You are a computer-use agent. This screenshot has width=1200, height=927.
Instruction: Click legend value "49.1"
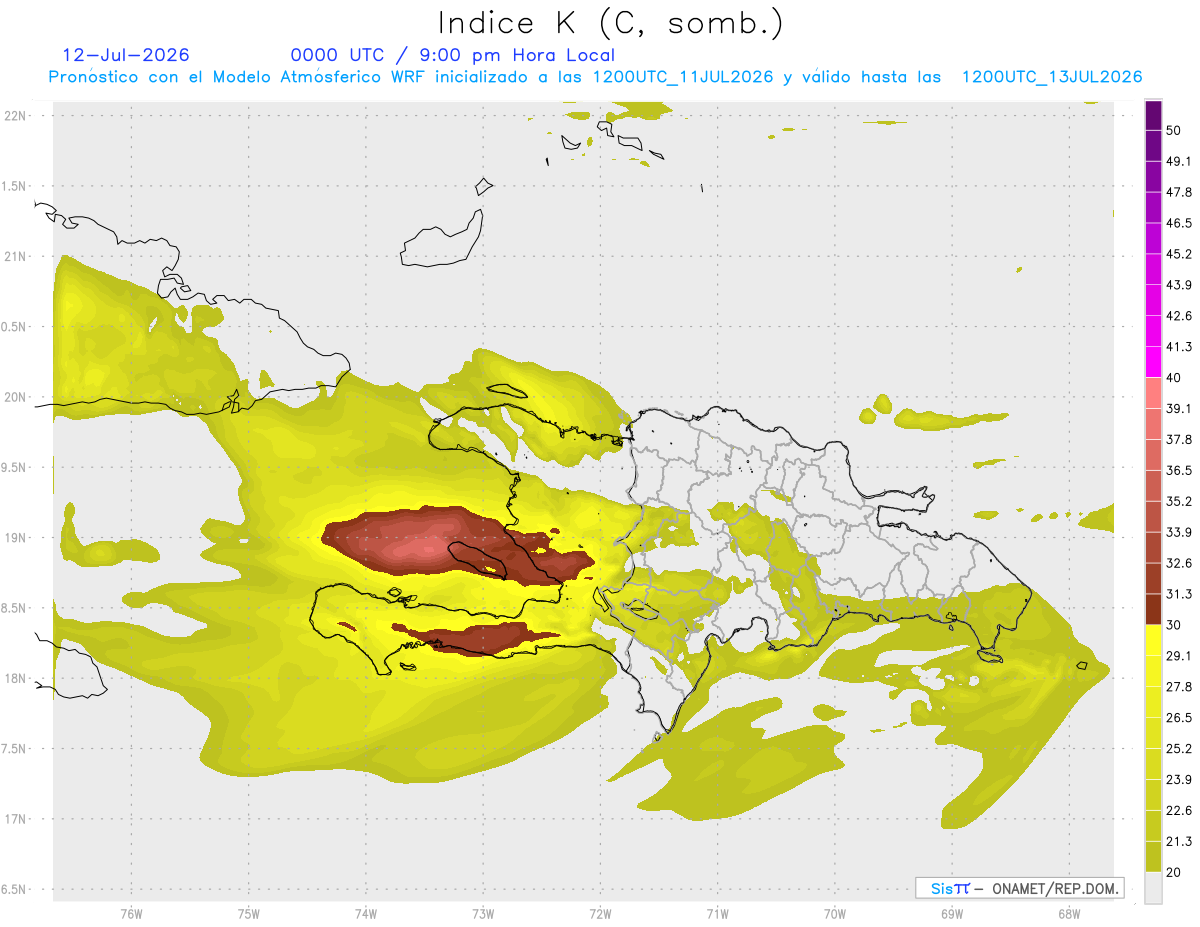pos(1179,161)
